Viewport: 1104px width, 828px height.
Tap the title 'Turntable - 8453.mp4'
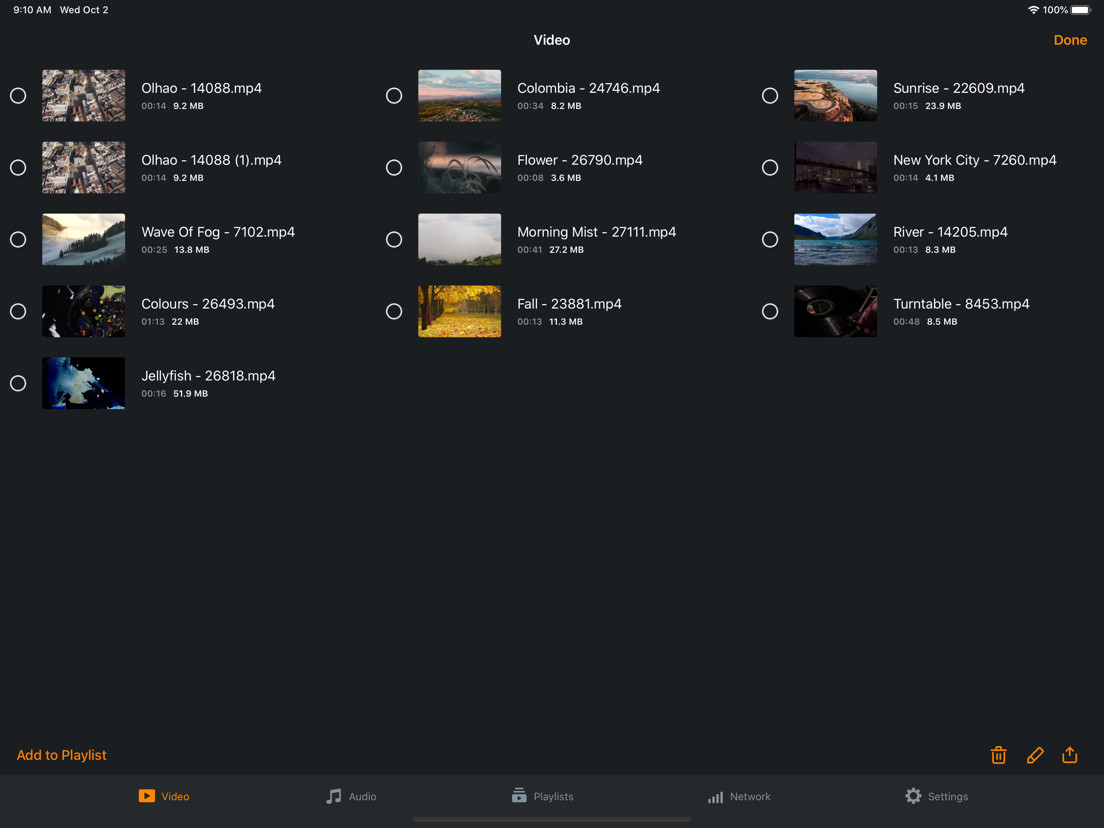(x=961, y=304)
